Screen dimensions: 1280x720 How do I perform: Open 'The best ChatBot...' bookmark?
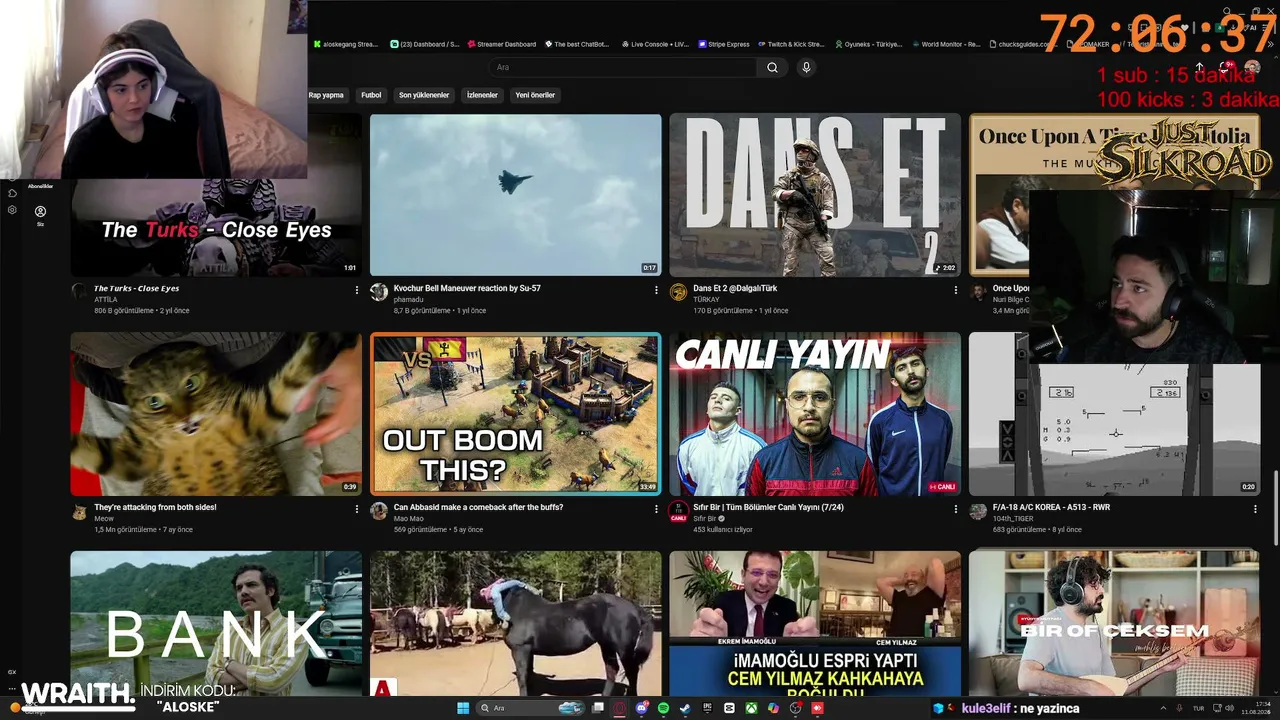[x=577, y=44]
